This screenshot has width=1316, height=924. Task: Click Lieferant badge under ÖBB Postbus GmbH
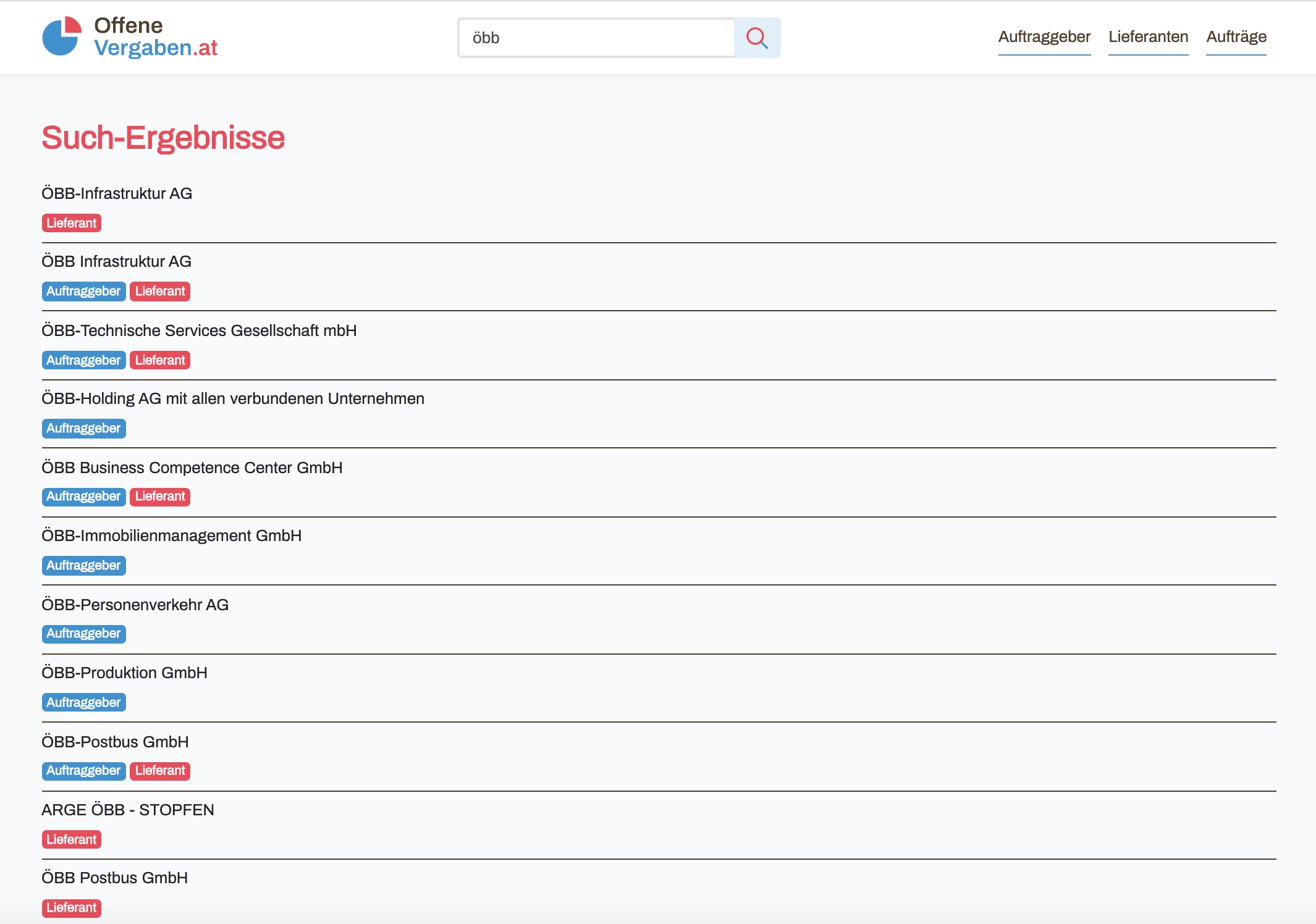point(72,908)
